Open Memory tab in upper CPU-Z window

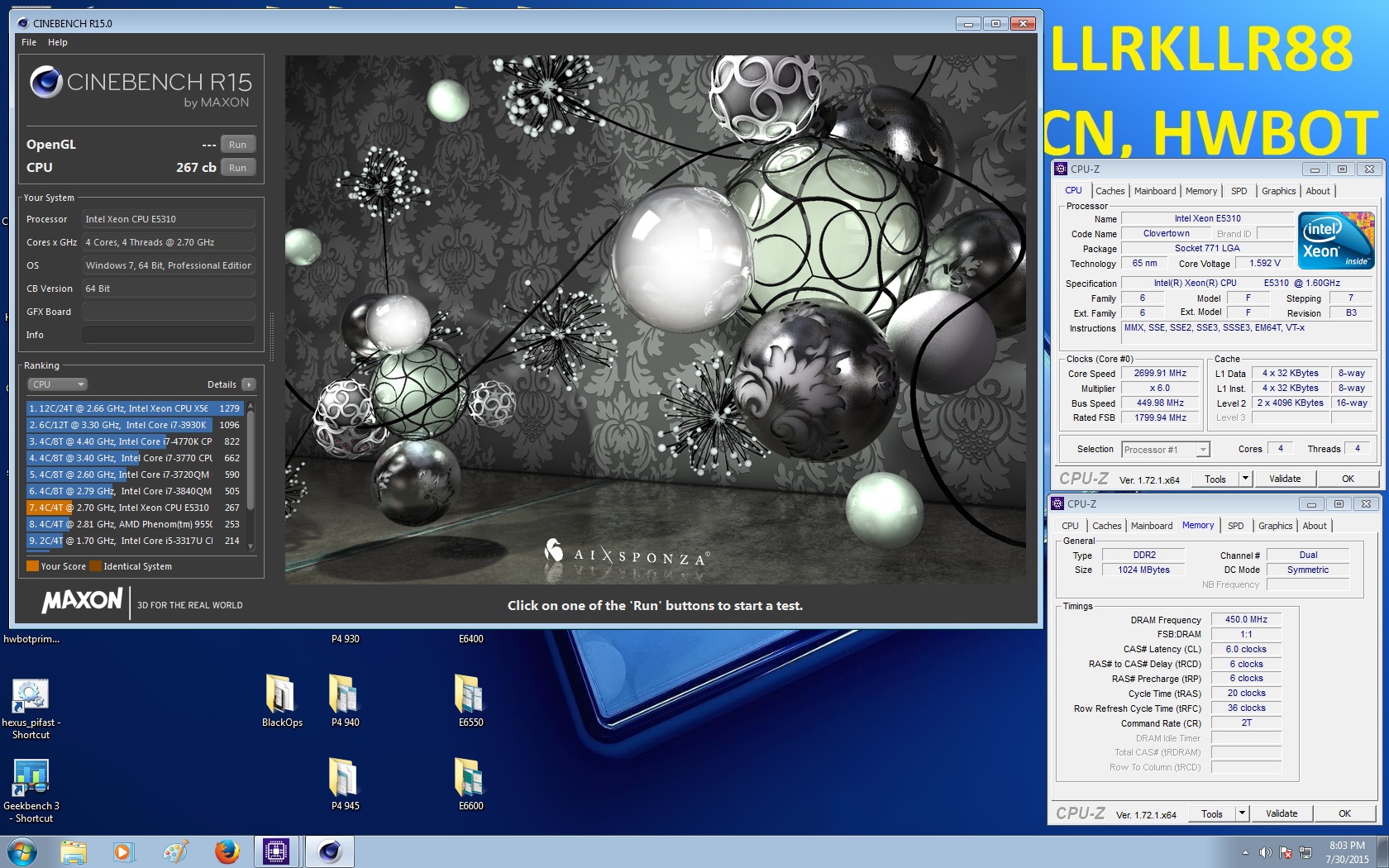[1200, 191]
